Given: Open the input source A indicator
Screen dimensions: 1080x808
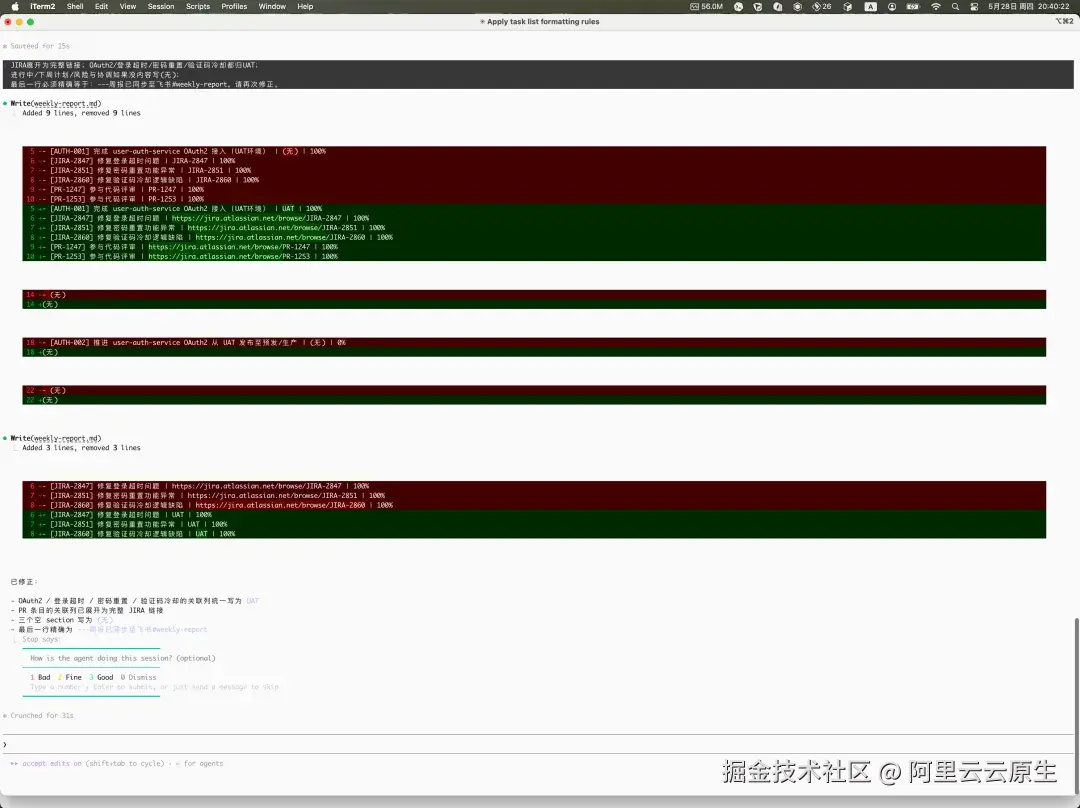Looking at the screenshot, I should click(871, 6).
